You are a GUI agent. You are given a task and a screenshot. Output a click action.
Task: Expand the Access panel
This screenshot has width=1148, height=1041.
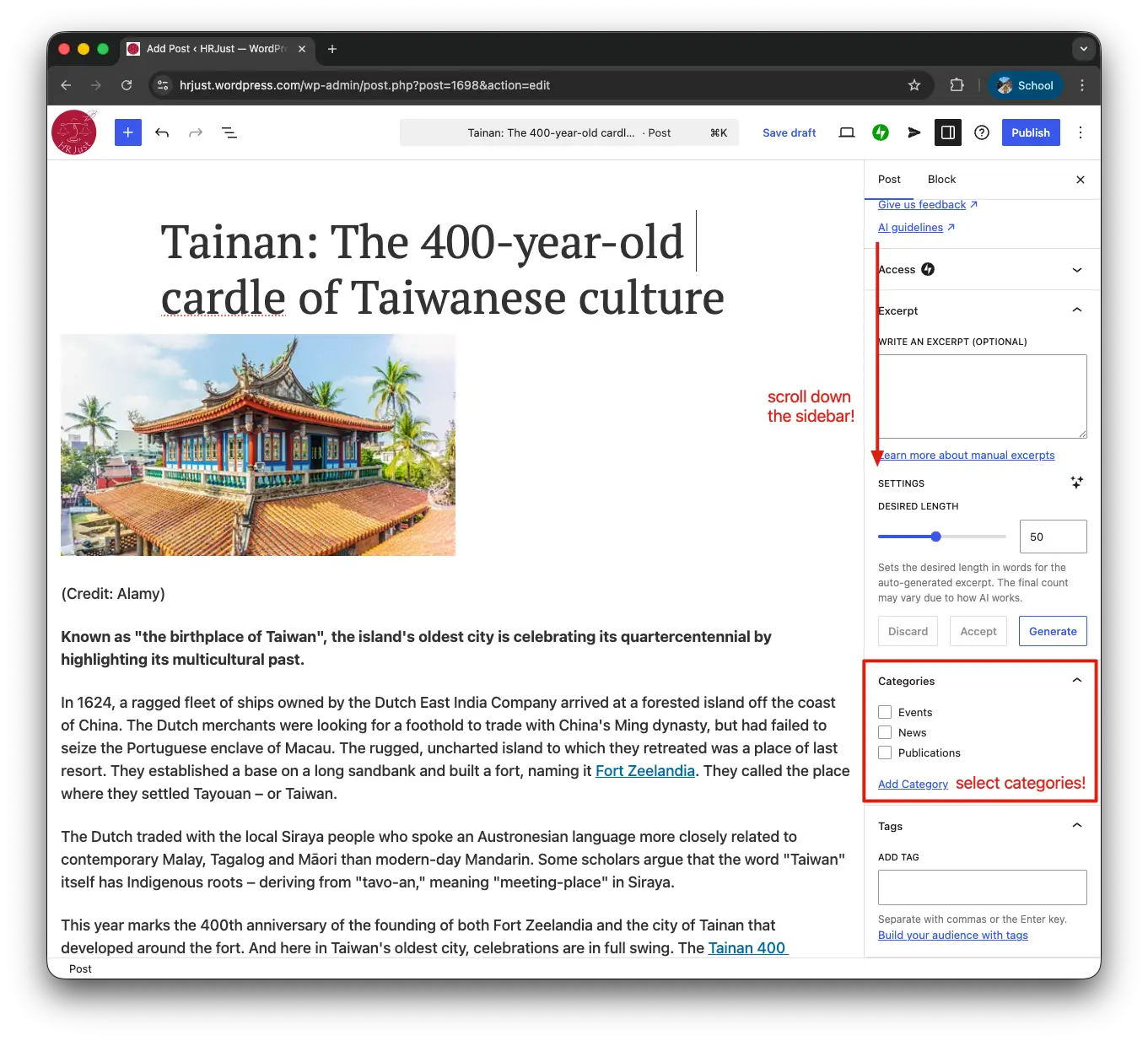click(x=982, y=269)
